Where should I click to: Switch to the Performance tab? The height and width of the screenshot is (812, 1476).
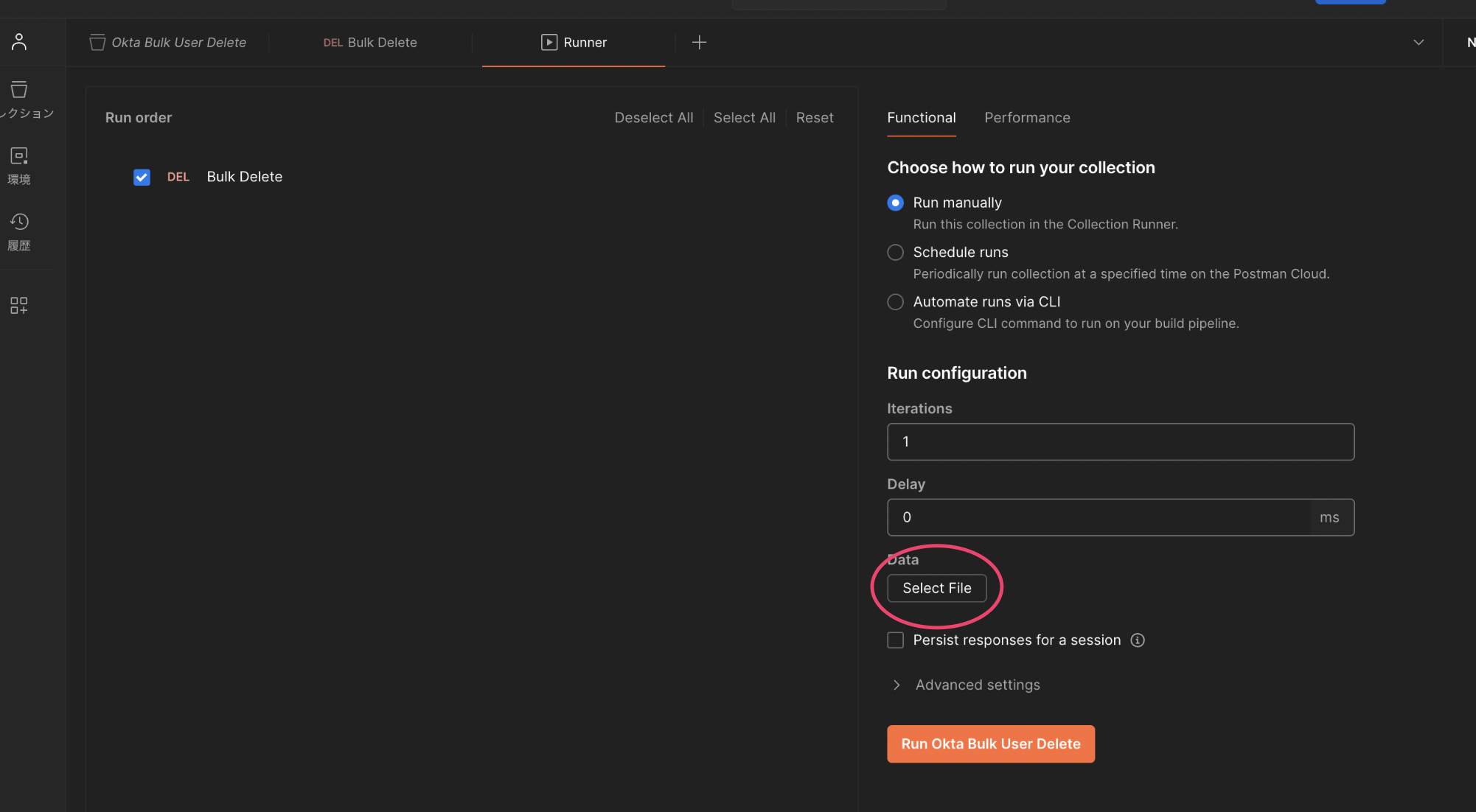(1027, 118)
